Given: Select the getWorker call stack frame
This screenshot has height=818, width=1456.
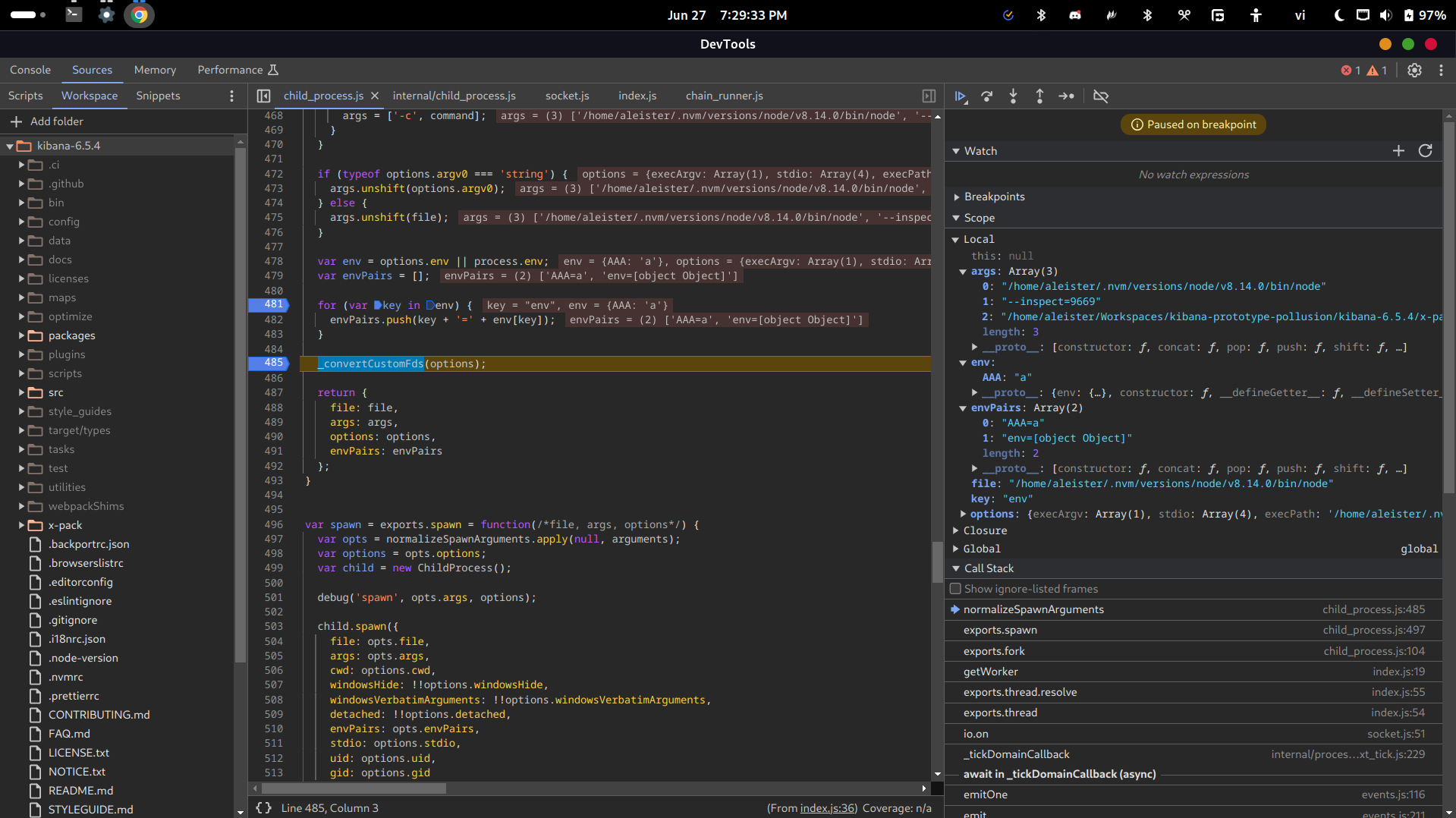Looking at the screenshot, I should click(x=1193, y=672).
